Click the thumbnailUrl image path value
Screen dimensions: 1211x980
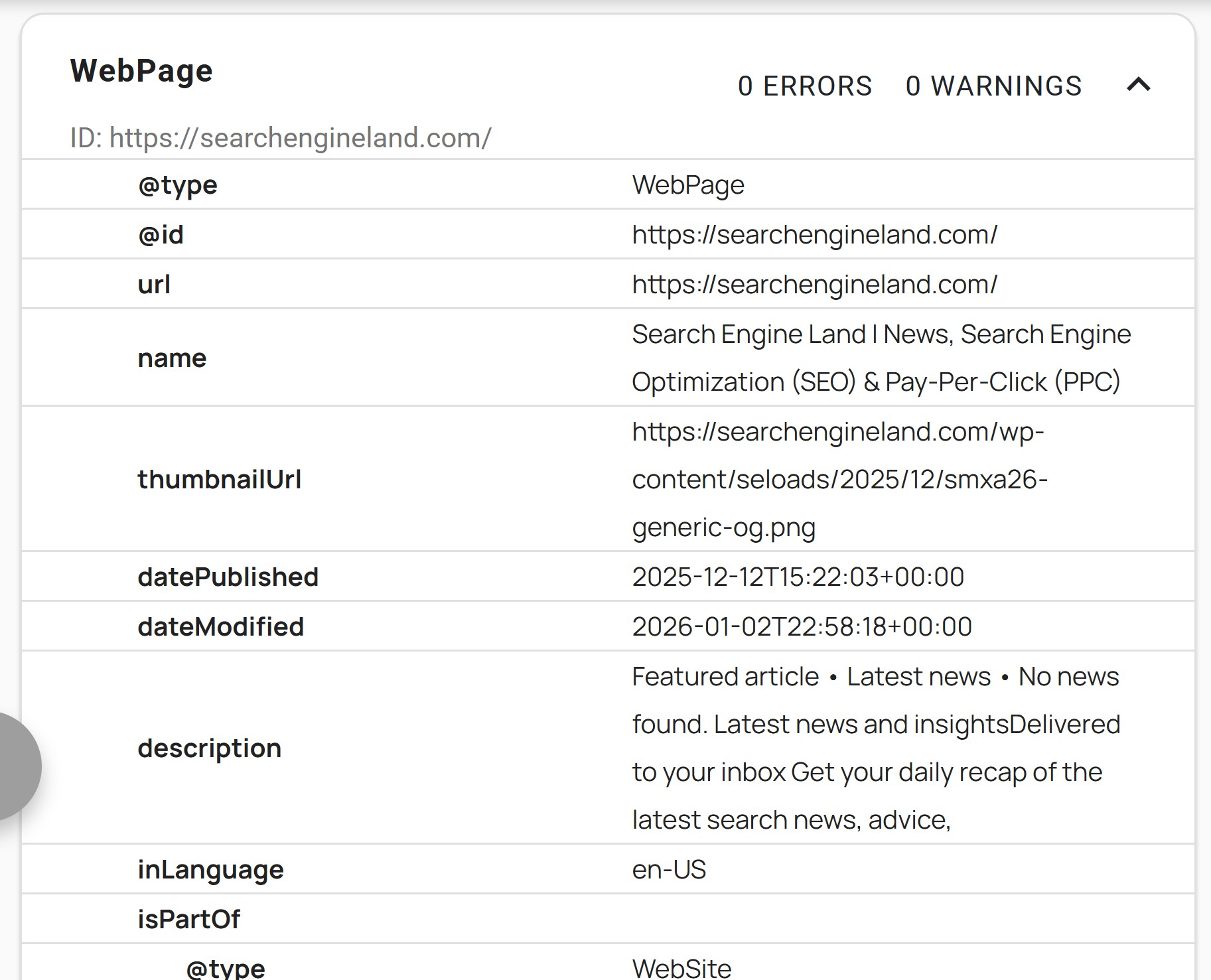click(x=839, y=479)
